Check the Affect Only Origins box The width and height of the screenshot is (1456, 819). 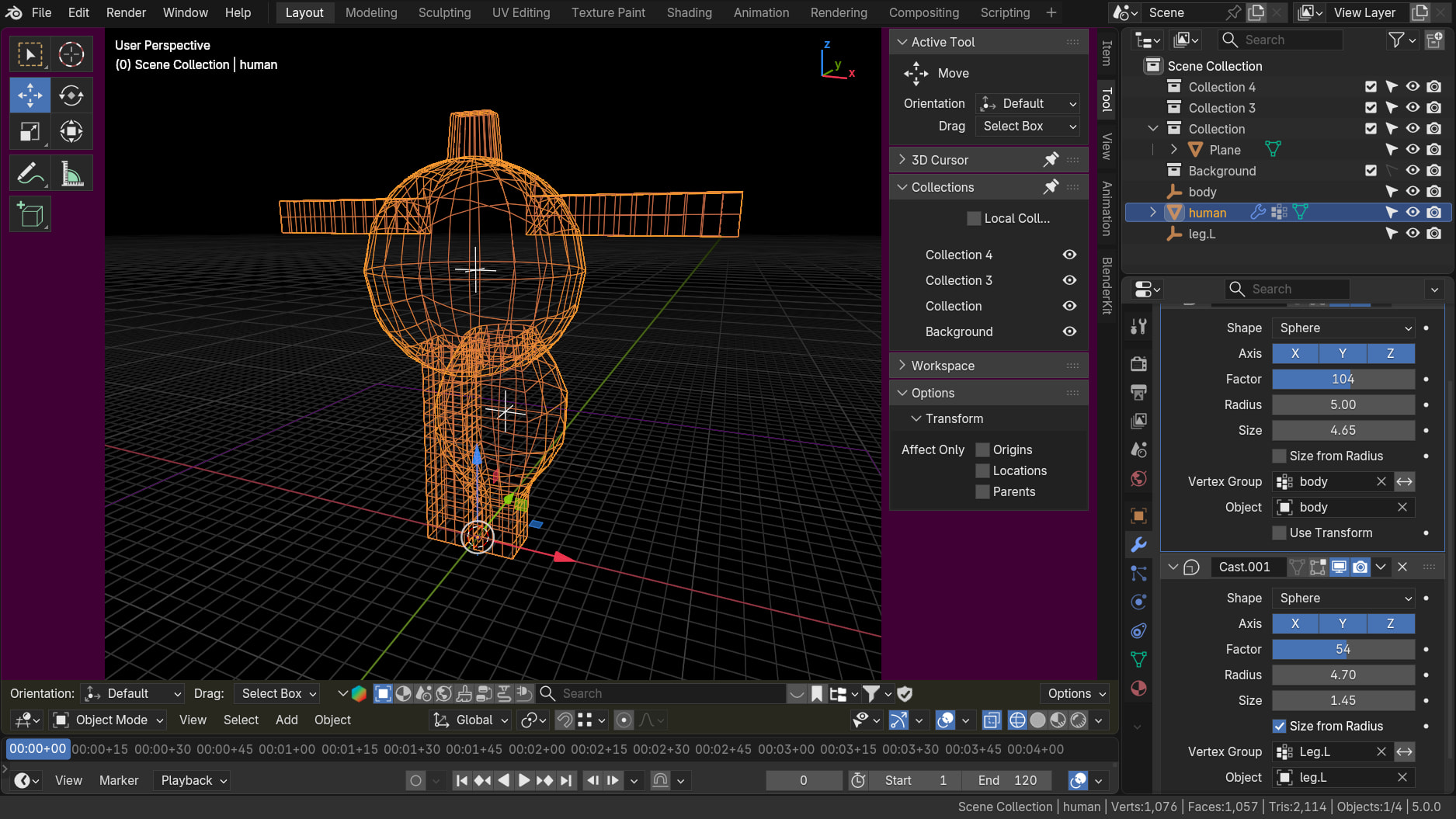(x=982, y=449)
